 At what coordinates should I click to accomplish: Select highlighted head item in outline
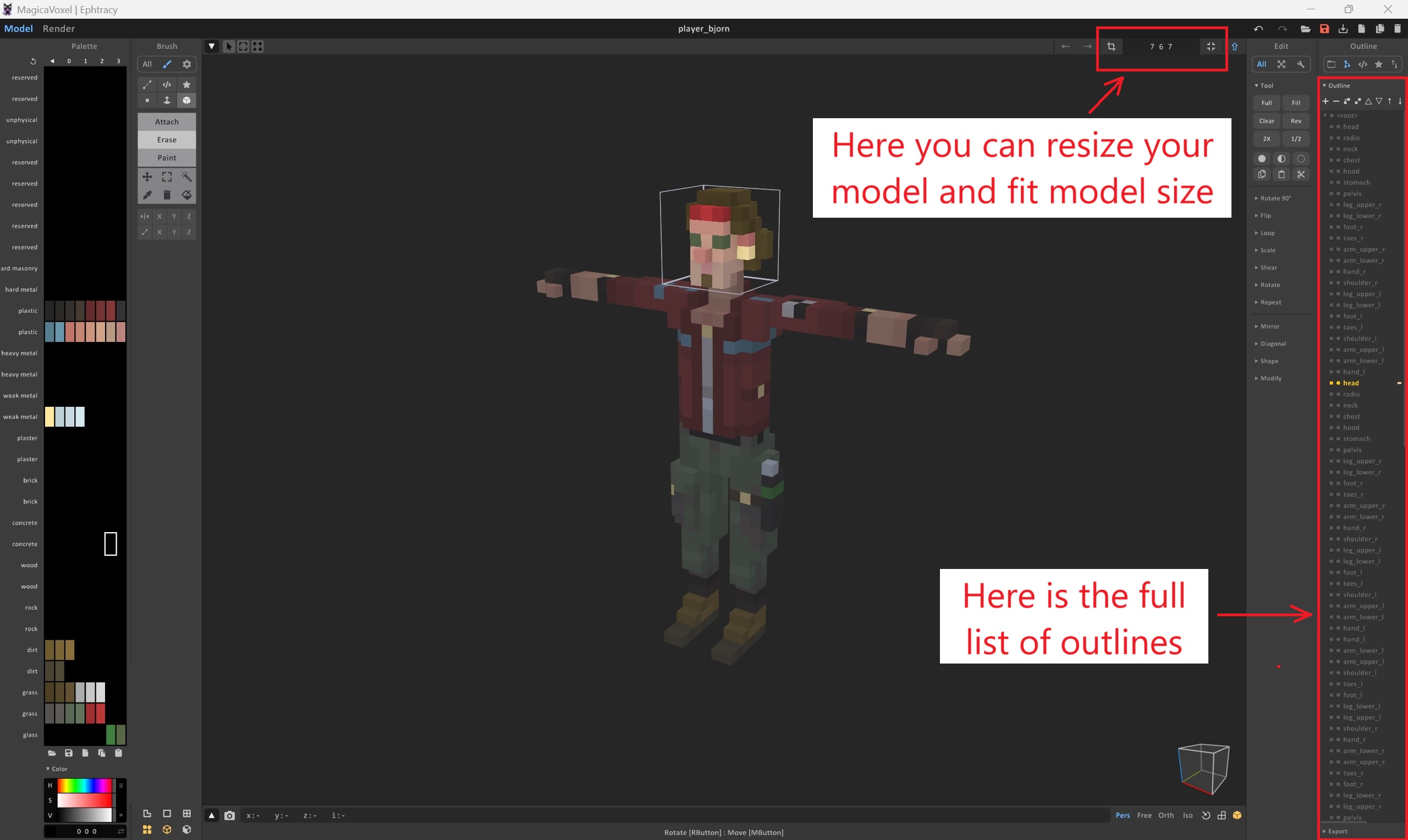(x=1350, y=383)
